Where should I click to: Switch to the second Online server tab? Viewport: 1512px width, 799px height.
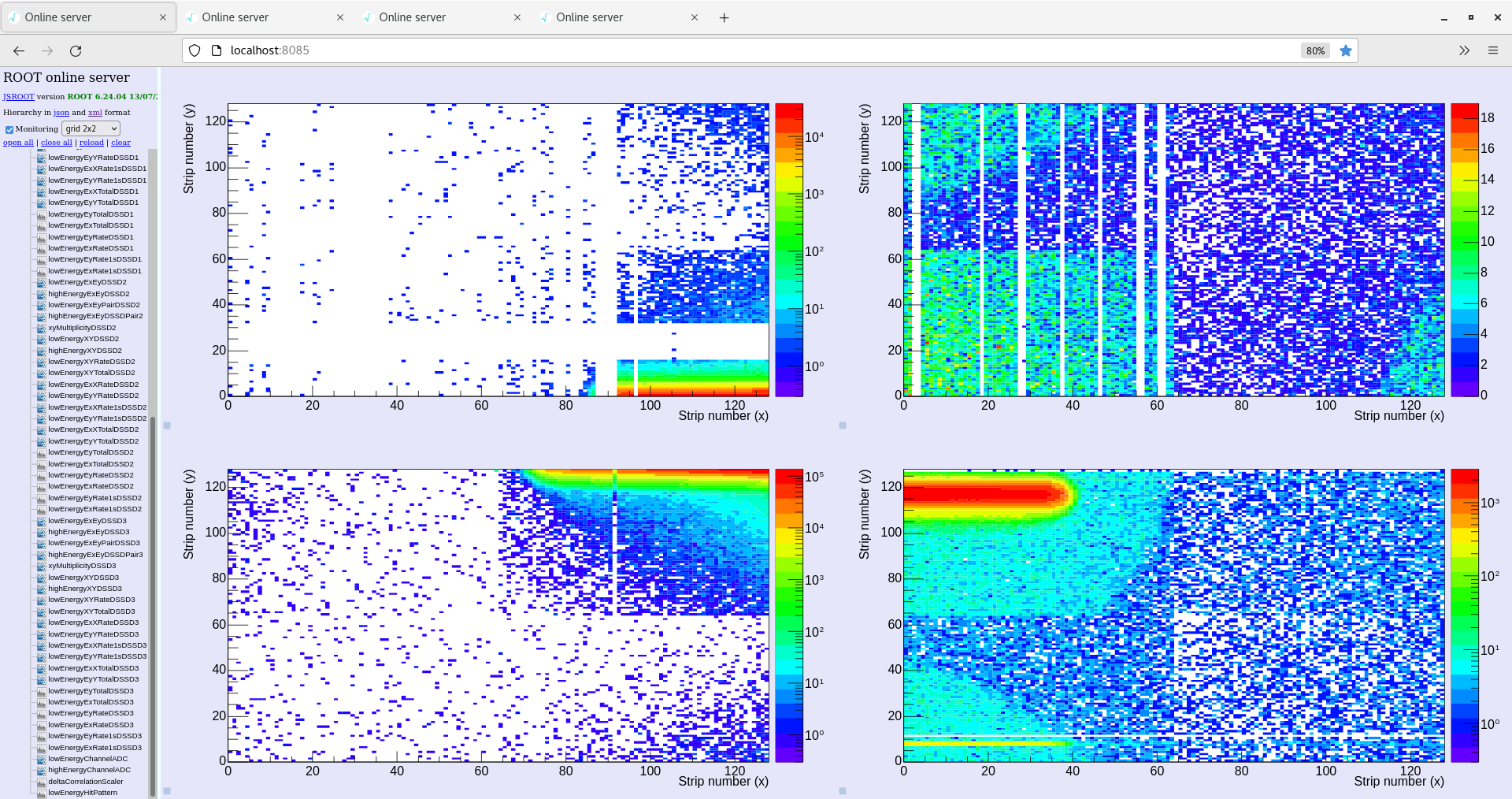coord(235,17)
